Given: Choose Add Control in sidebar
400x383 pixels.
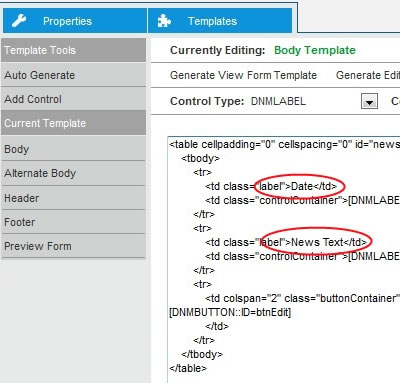Looking at the screenshot, I should 73,99.
